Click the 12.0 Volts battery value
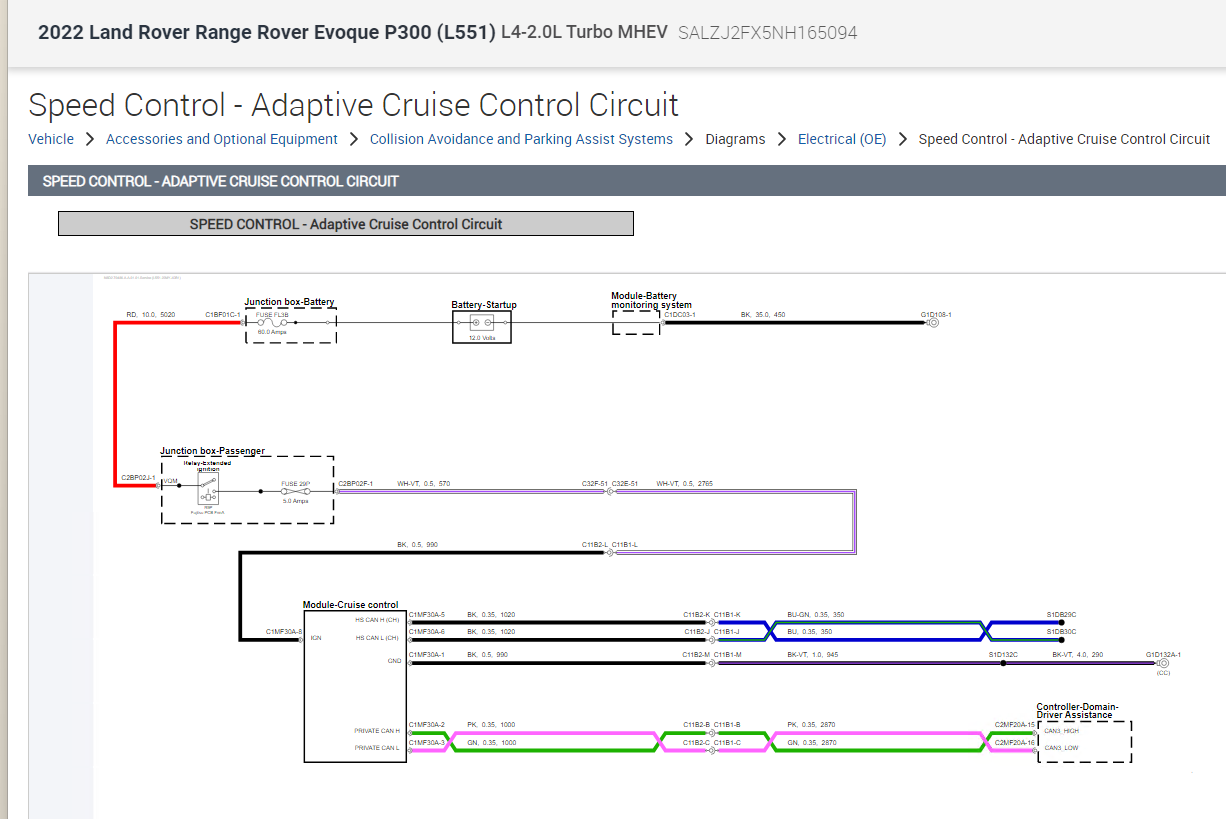Image resolution: width=1226 pixels, height=819 pixels. tap(482, 338)
